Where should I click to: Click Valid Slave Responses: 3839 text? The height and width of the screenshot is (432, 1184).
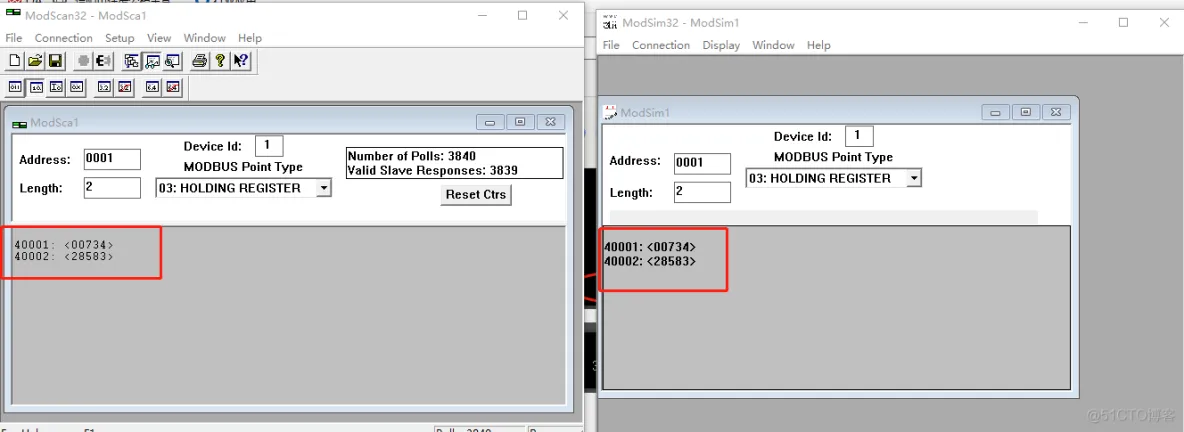[433, 171]
